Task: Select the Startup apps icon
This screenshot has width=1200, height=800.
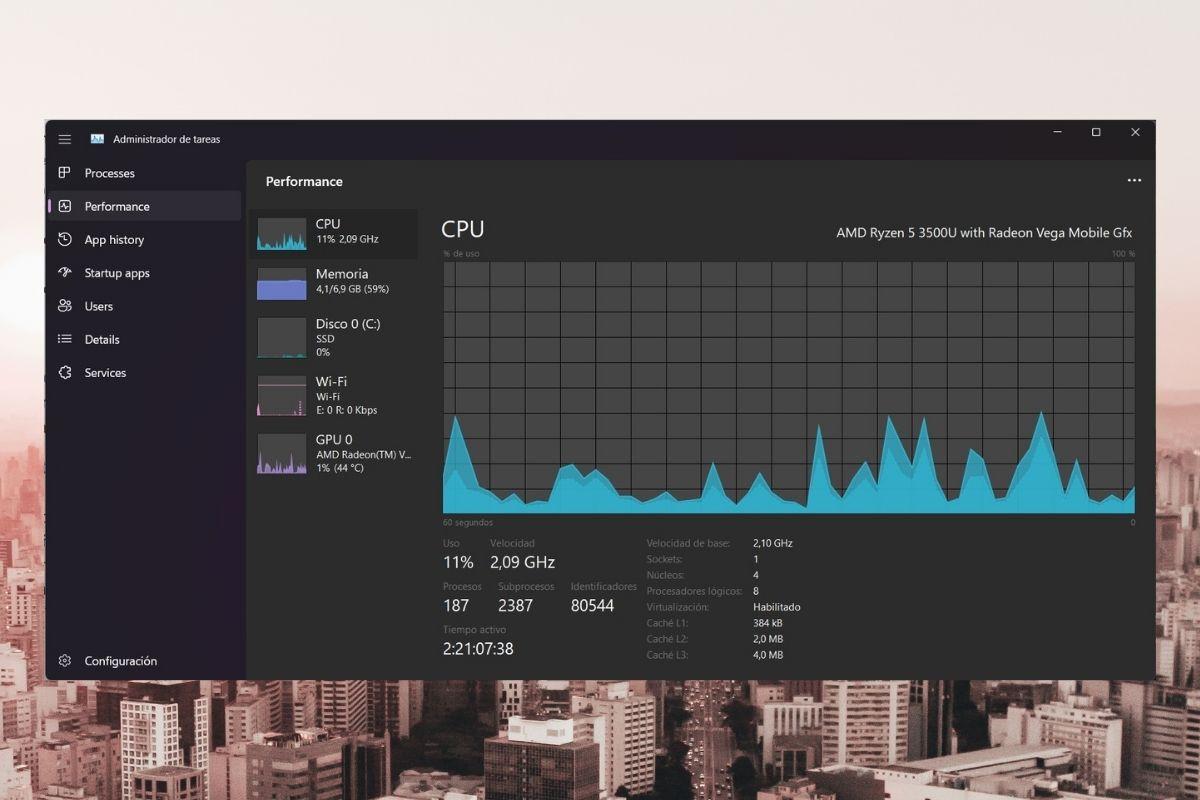Action: tap(64, 272)
